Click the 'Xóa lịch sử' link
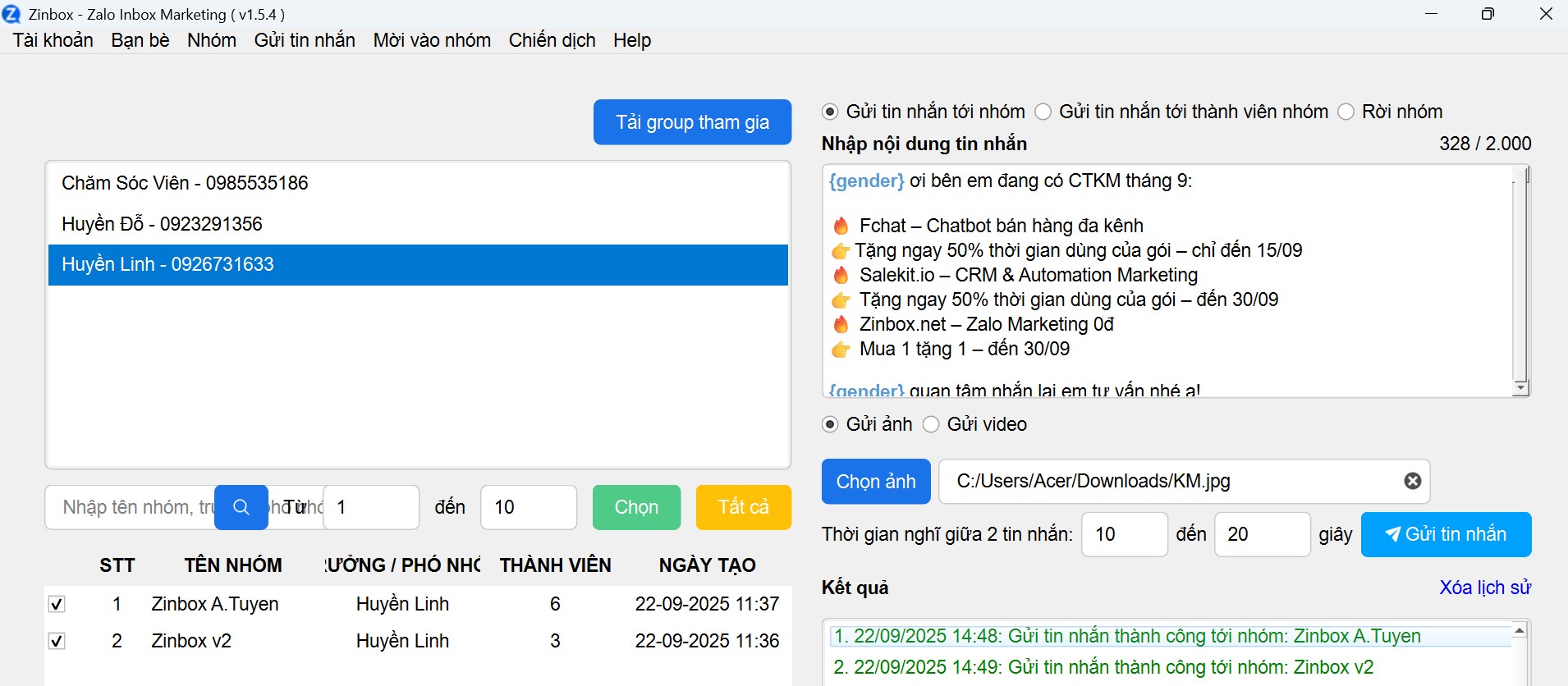 click(x=1484, y=588)
